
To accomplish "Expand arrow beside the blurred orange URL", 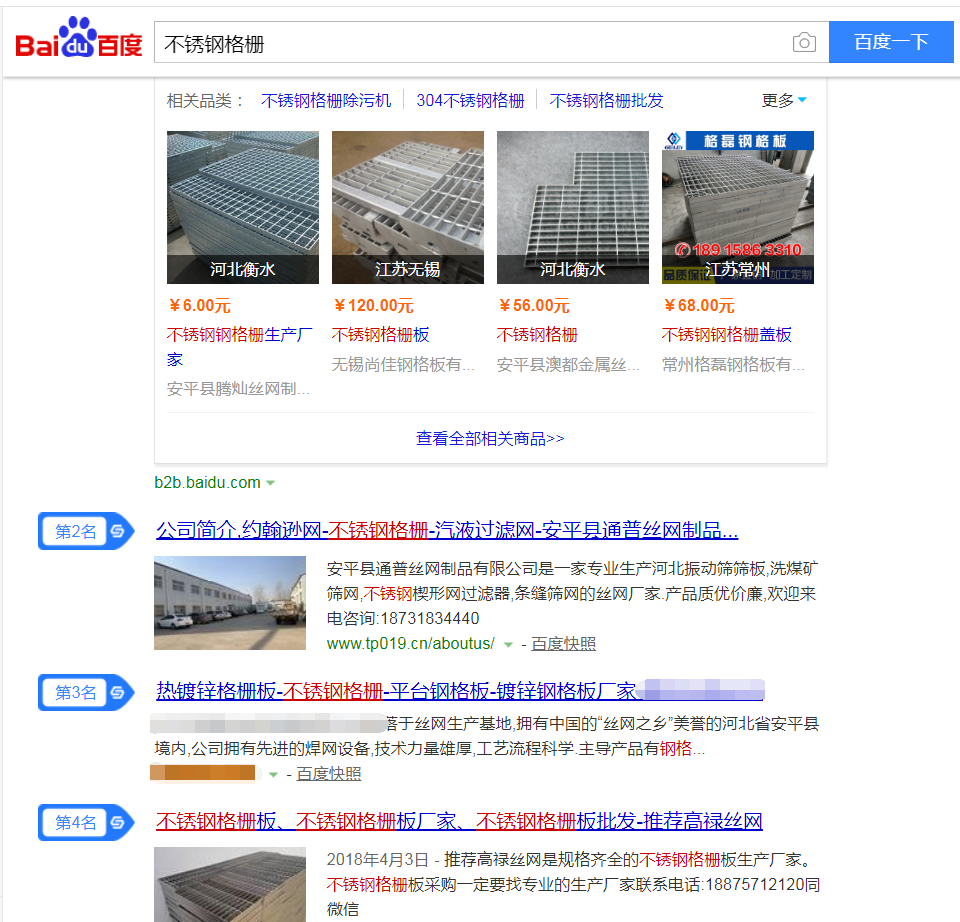I will 273,774.
